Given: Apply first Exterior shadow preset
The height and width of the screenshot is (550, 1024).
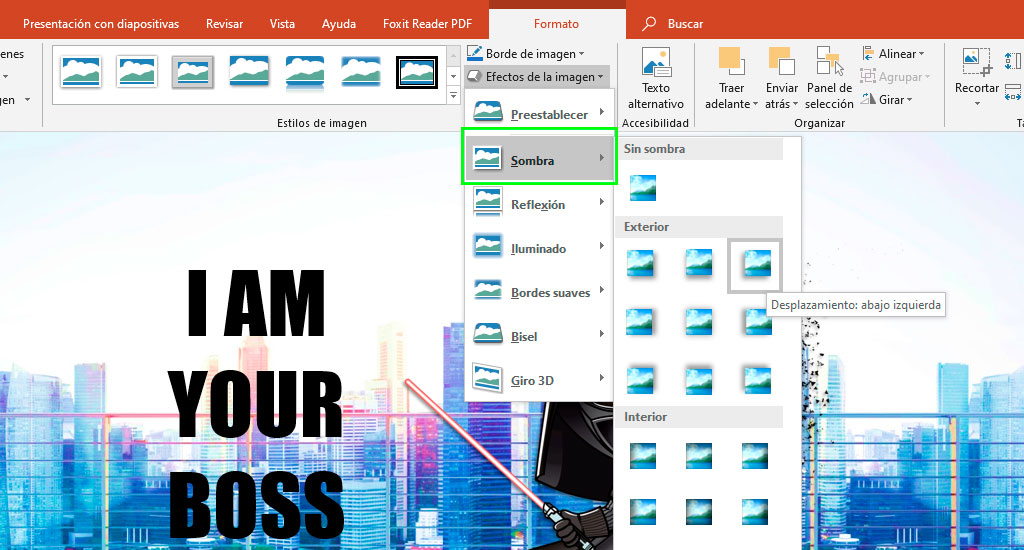Looking at the screenshot, I should tap(640, 264).
